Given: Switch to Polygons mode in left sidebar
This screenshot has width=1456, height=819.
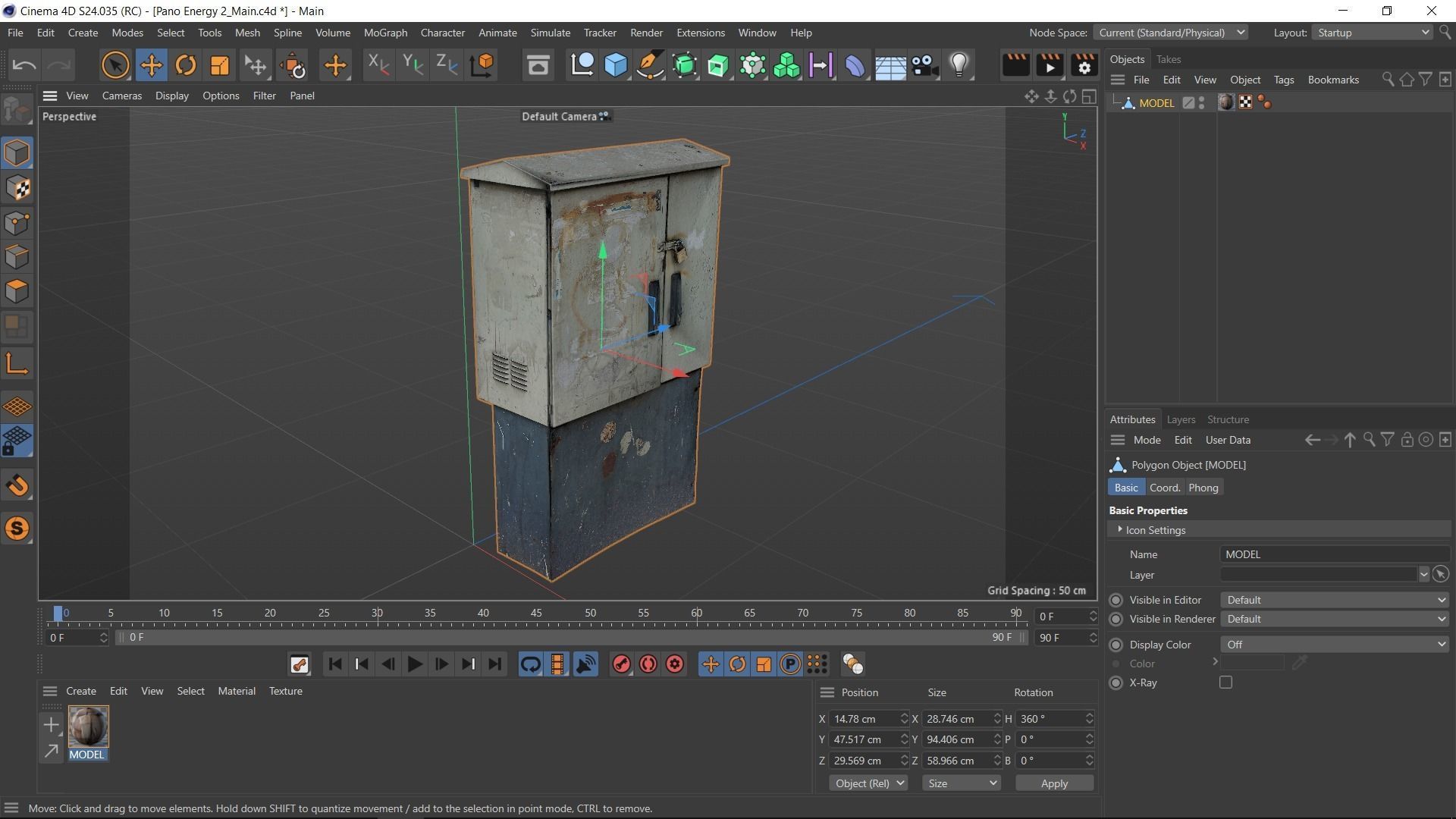Looking at the screenshot, I should pyautogui.click(x=17, y=291).
